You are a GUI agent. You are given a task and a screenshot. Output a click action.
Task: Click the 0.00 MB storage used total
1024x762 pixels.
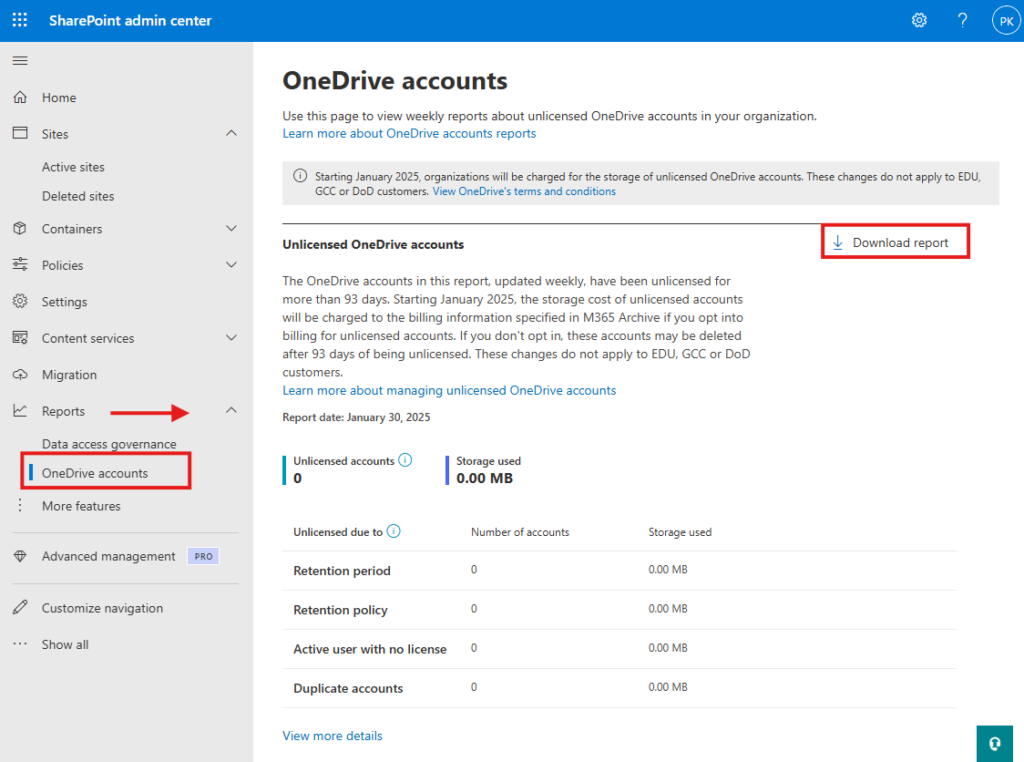[485, 478]
